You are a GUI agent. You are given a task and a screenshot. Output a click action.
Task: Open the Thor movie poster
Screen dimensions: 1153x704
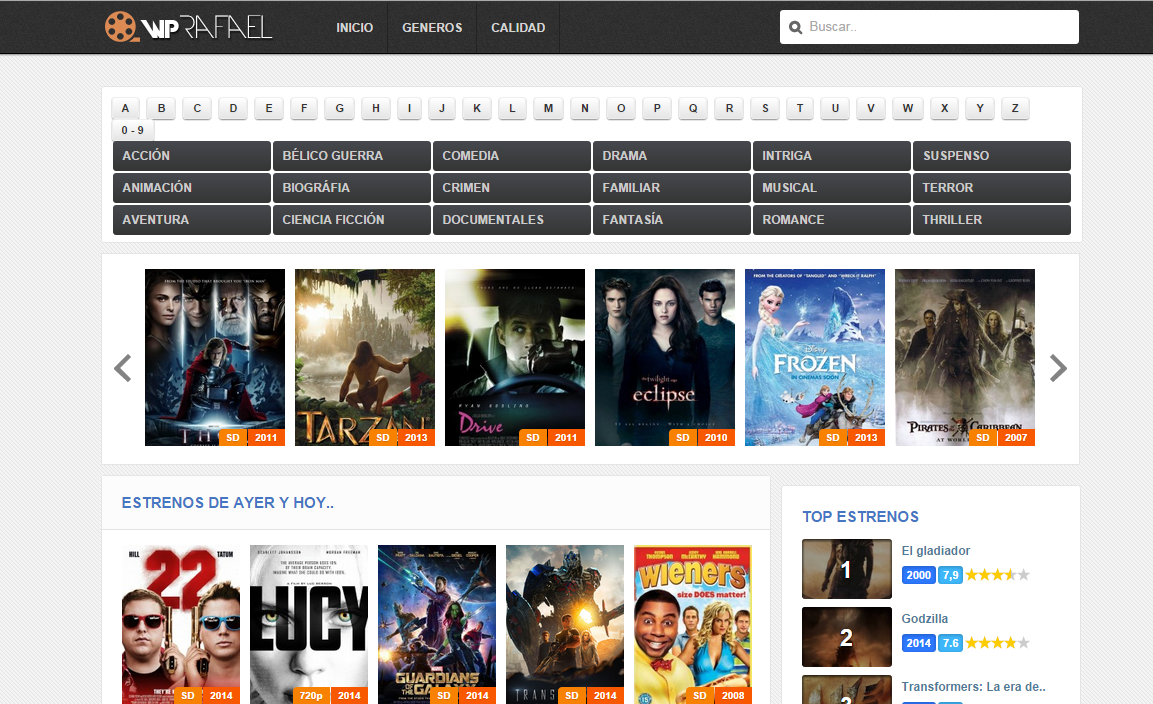point(215,358)
